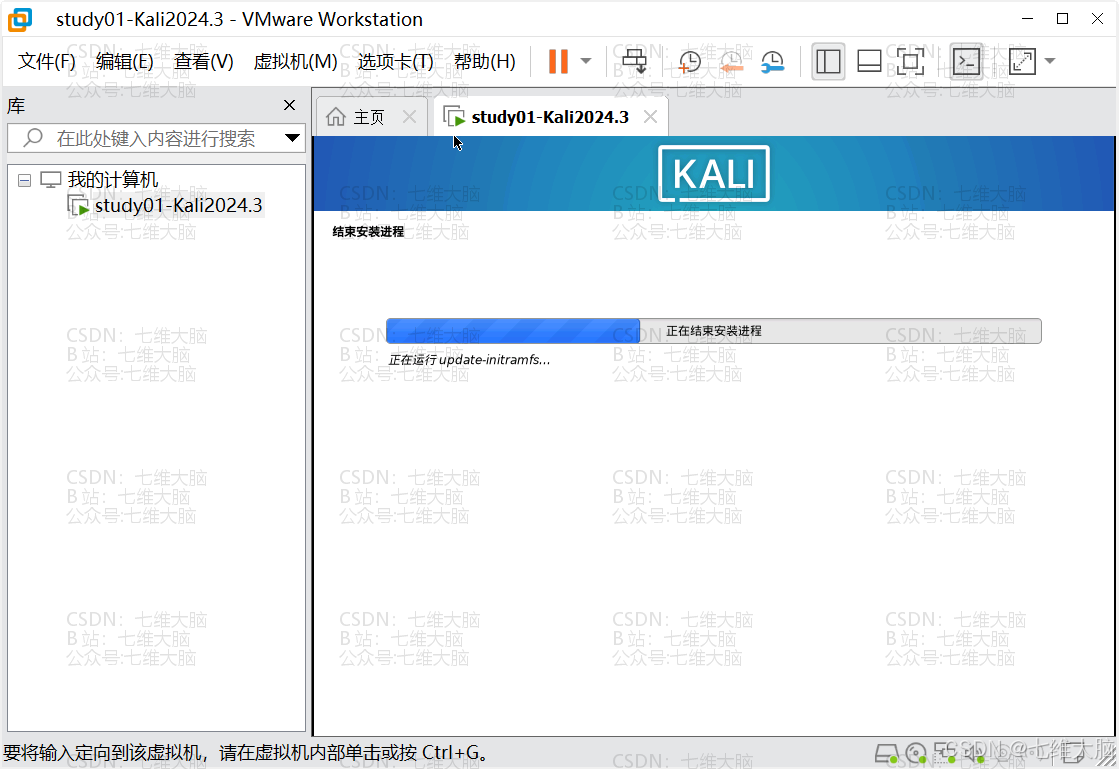
Task: Close the 主页 tab
Action: pyautogui.click(x=409, y=117)
